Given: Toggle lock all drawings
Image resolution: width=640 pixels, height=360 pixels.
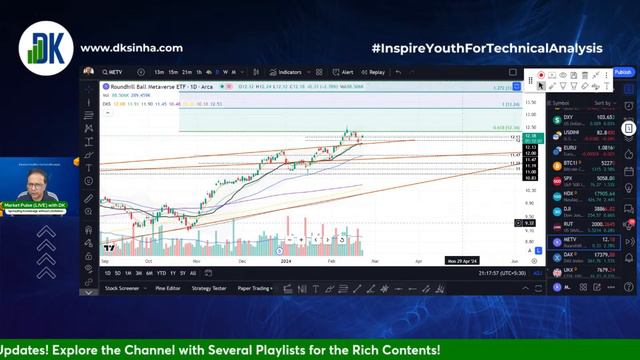Looking at the screenshot, I should point(89,256).
